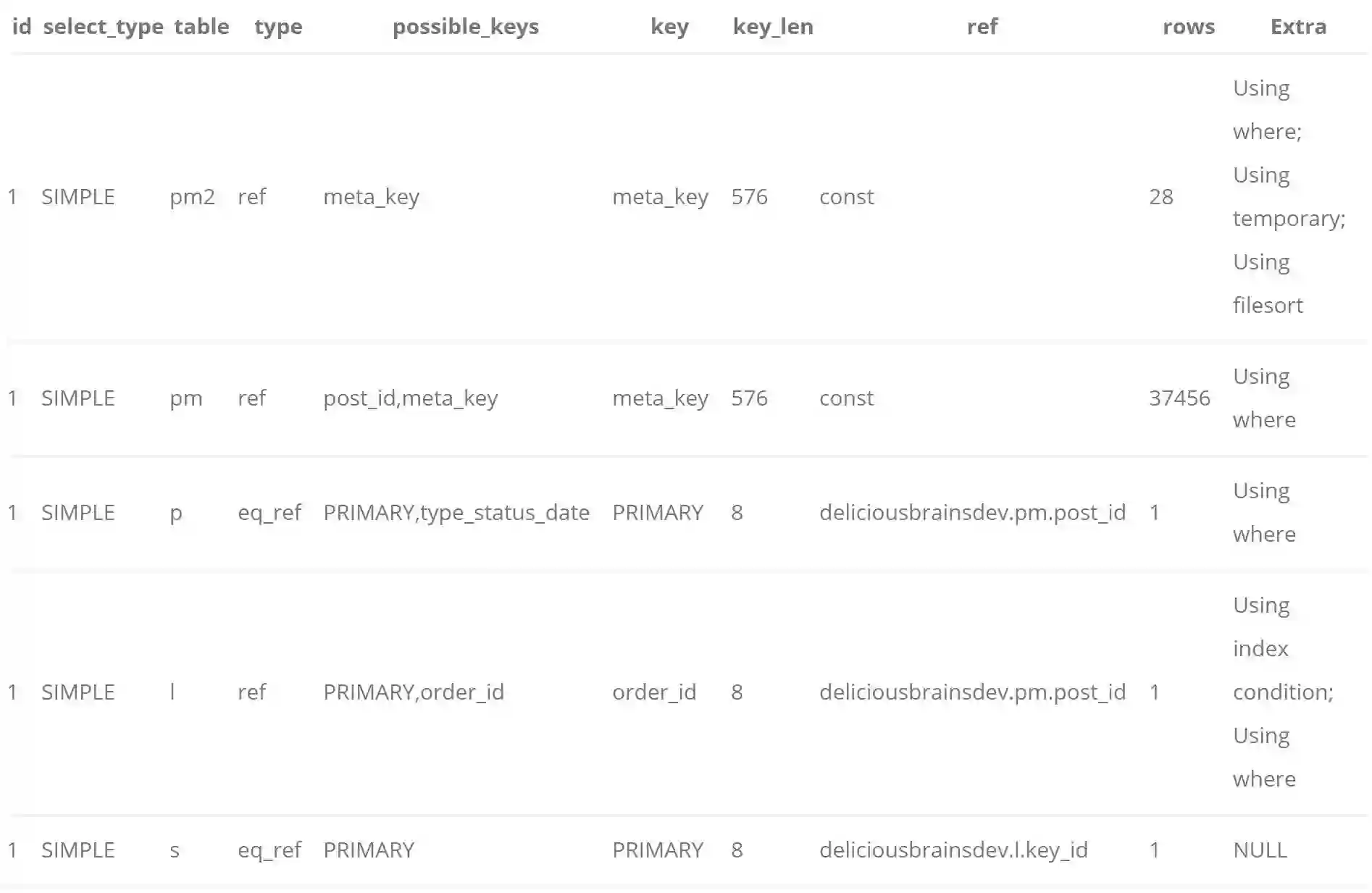Click the "table" column header
The image size is (1372, 893).
201,27
